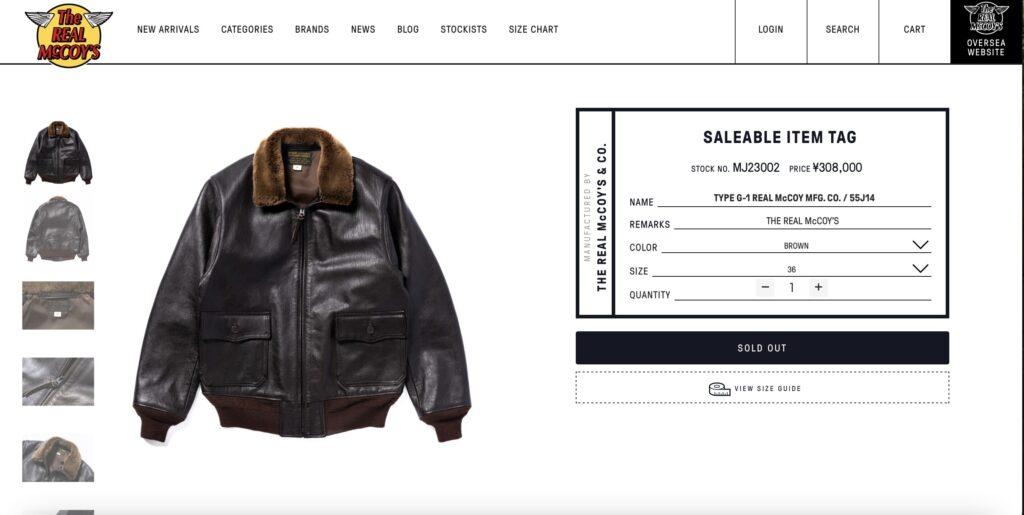Open the Size Chart page

[533, 29]
